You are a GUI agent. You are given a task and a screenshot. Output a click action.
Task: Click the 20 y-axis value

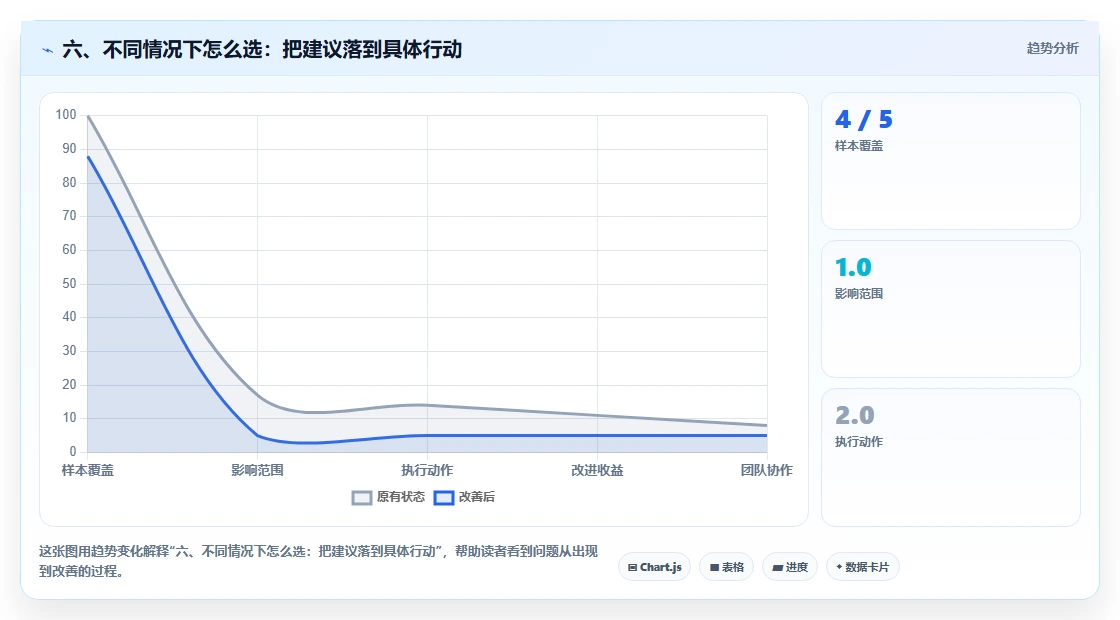[69, 384]
